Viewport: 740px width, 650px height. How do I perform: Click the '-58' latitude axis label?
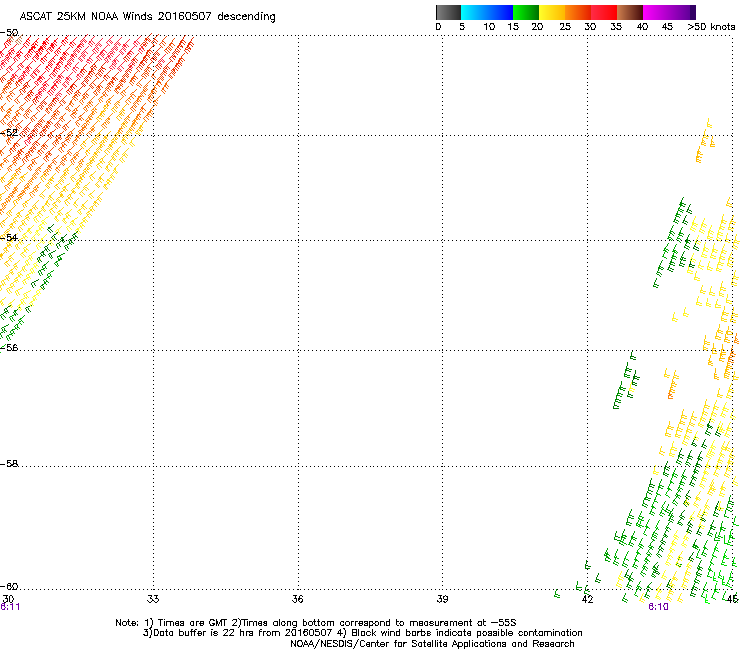[9, 464]
